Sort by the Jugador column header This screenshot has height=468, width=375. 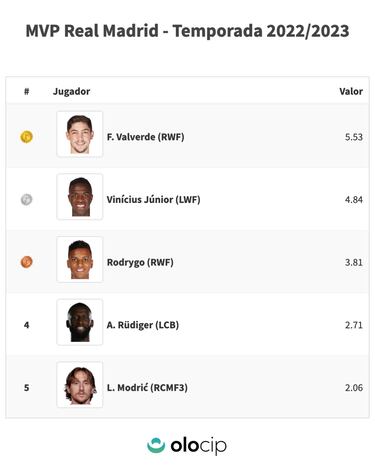71,91
